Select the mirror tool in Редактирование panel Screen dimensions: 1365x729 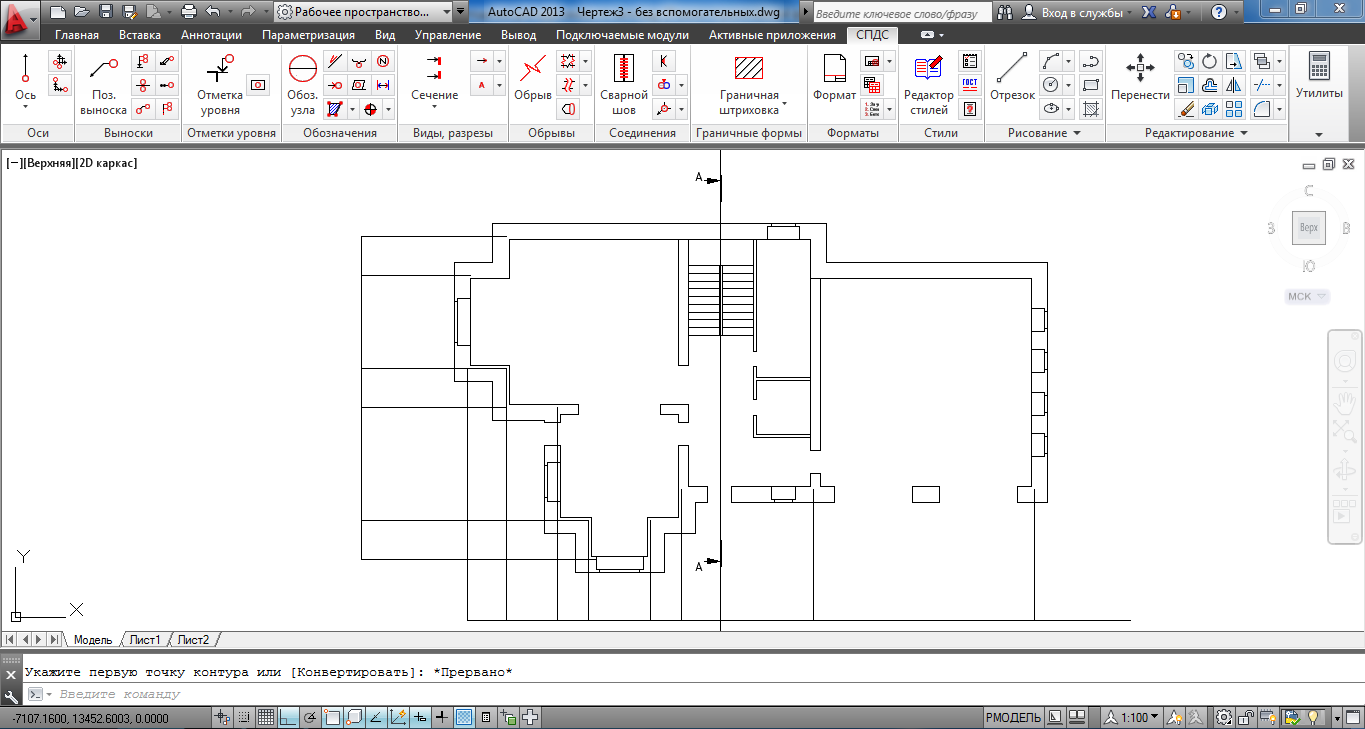tap(1234, 85)
